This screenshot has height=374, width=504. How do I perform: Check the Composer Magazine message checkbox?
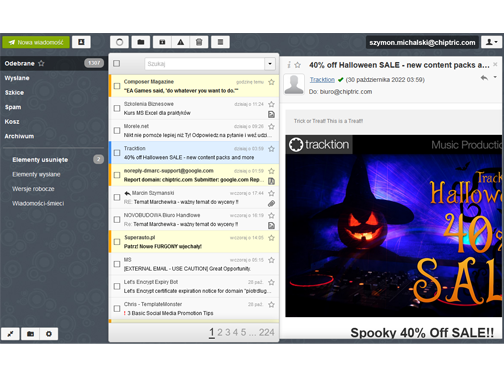(117, 86)
